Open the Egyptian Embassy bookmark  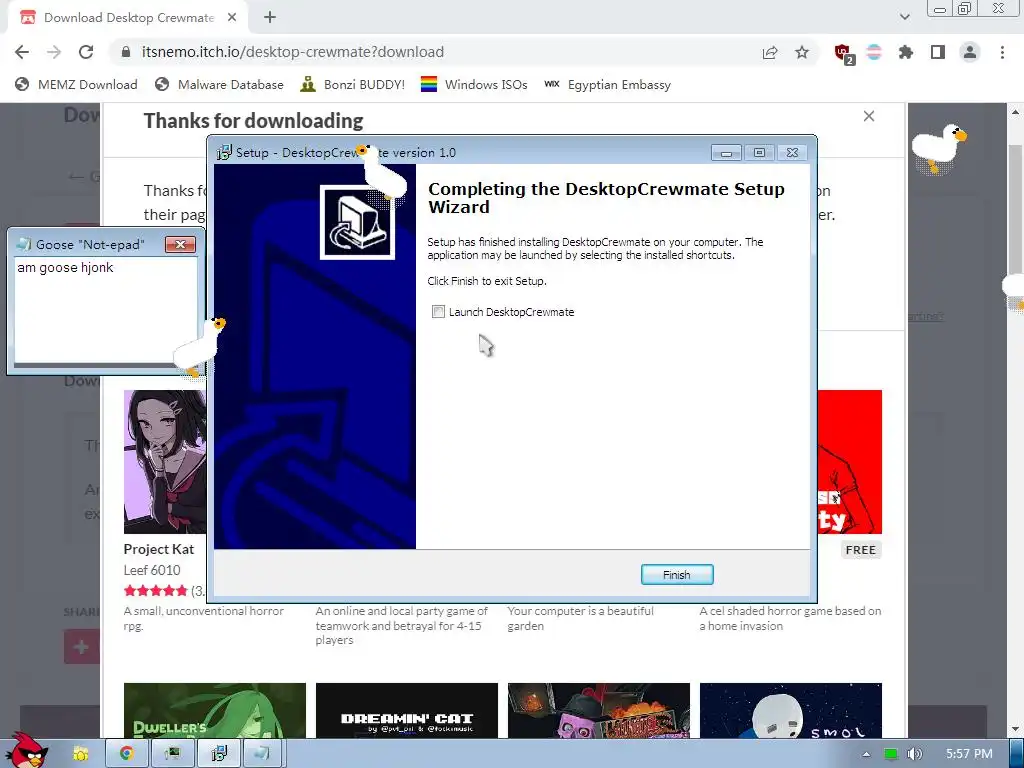[x=607, y=84]
